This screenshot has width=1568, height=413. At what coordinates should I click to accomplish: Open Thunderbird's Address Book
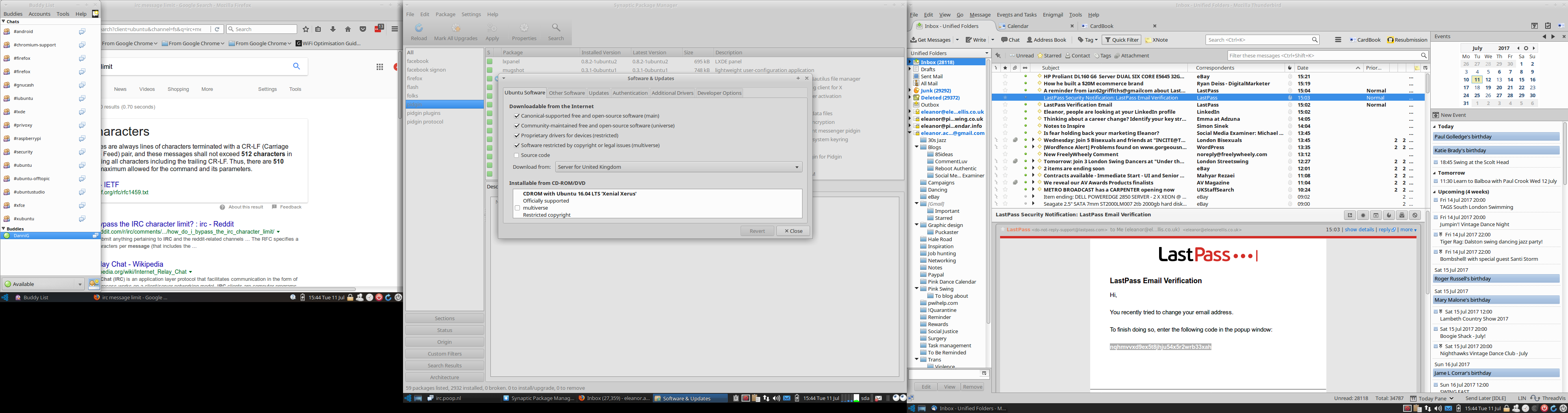coord(1047,40)
